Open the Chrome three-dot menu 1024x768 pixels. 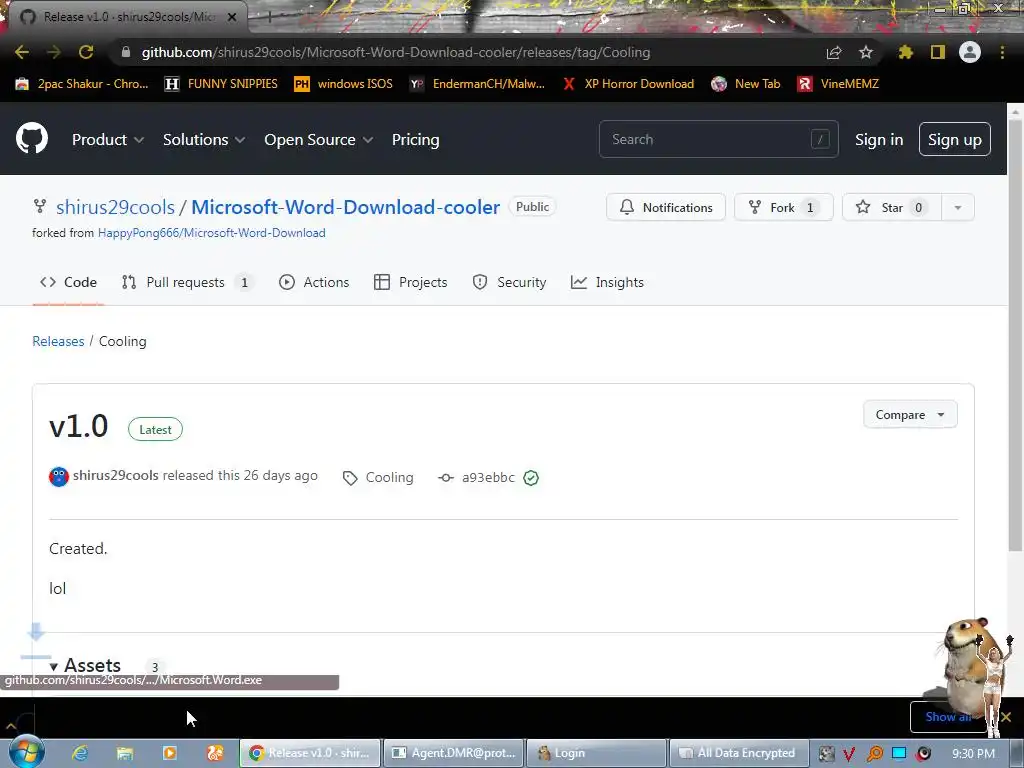pyautogui.click(x=1002, y=52)
